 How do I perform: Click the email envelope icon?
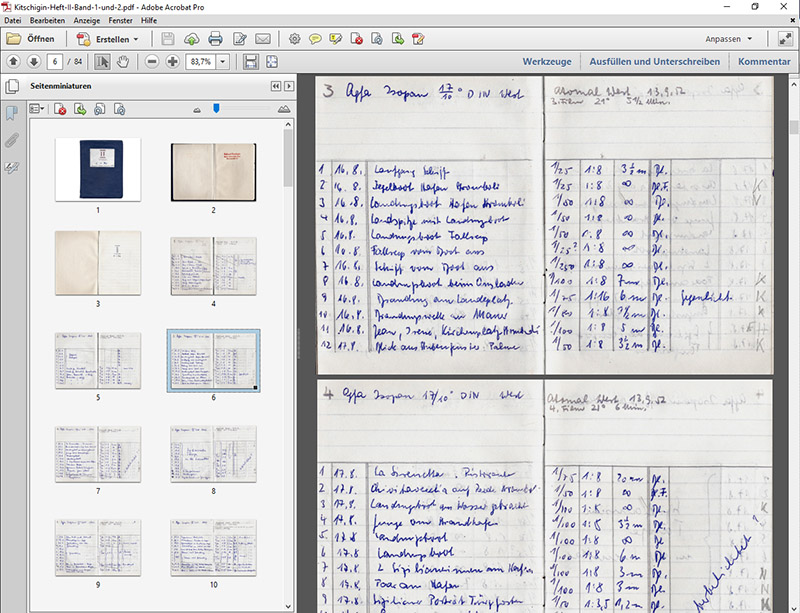tap(263, 39)
